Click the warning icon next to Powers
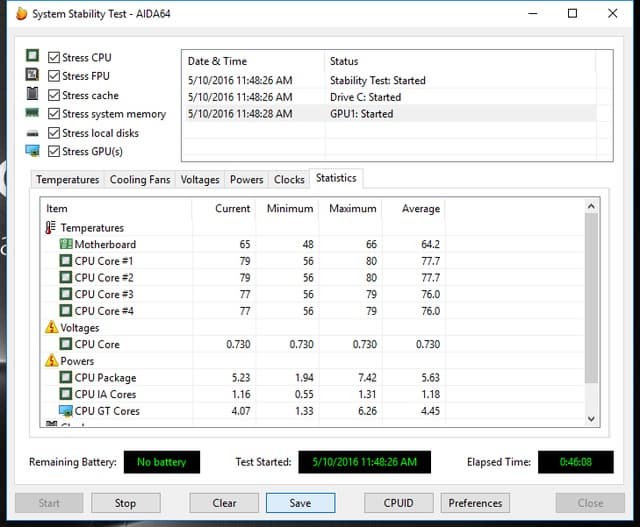 (x=51, y=360)
